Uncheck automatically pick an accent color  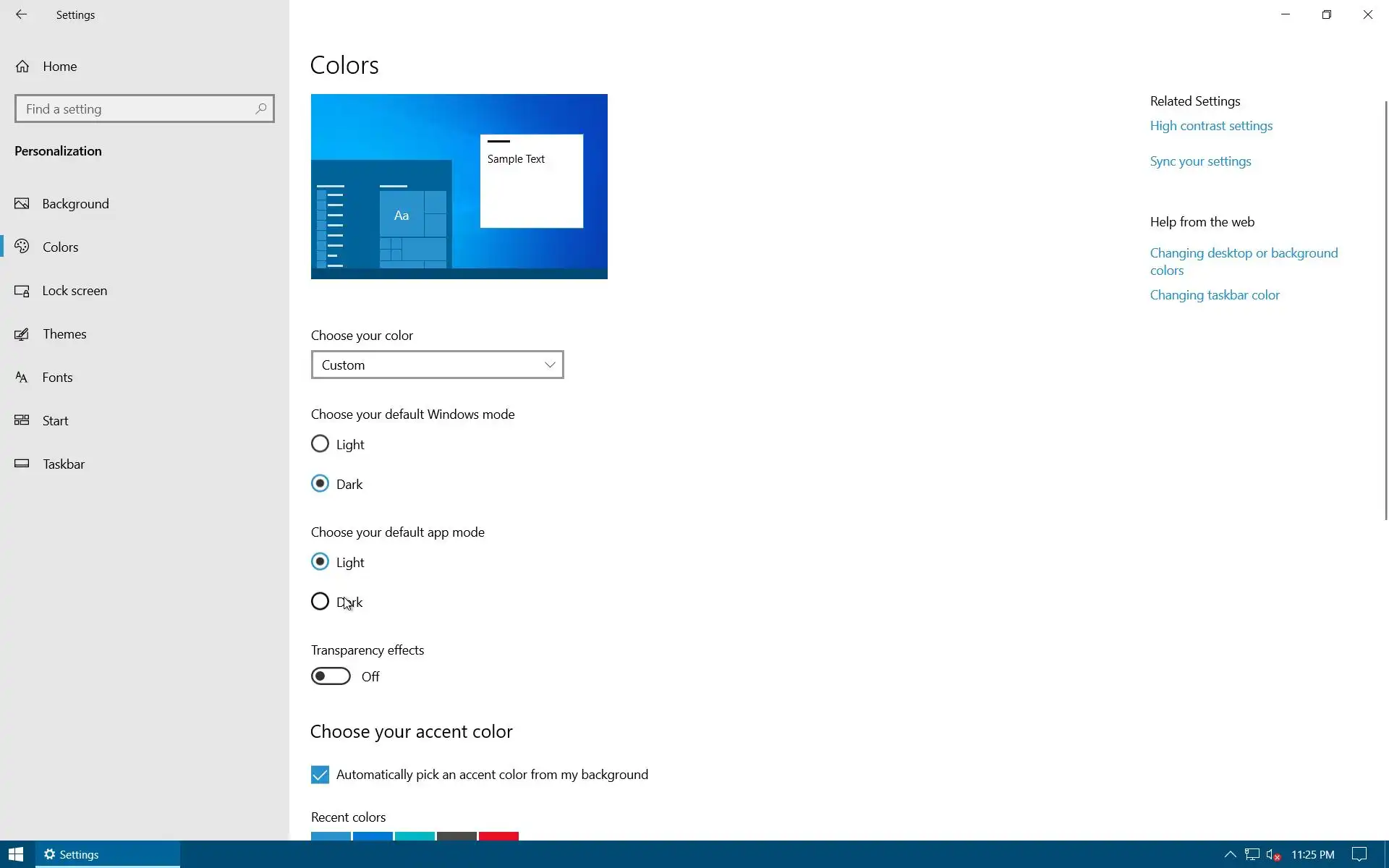click(320, 775)
